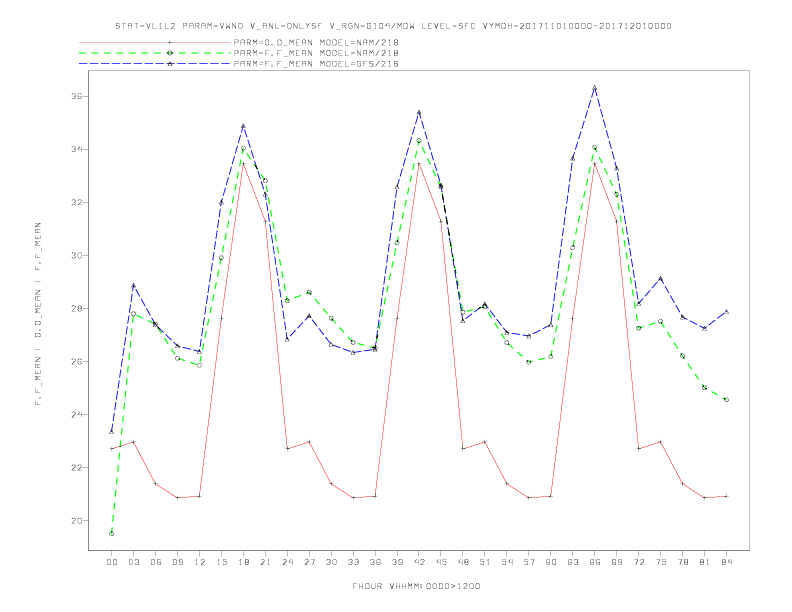Screen dimensions: 792x612
Task: Click the y-axis tick label 24
Action: pos(77,415)
